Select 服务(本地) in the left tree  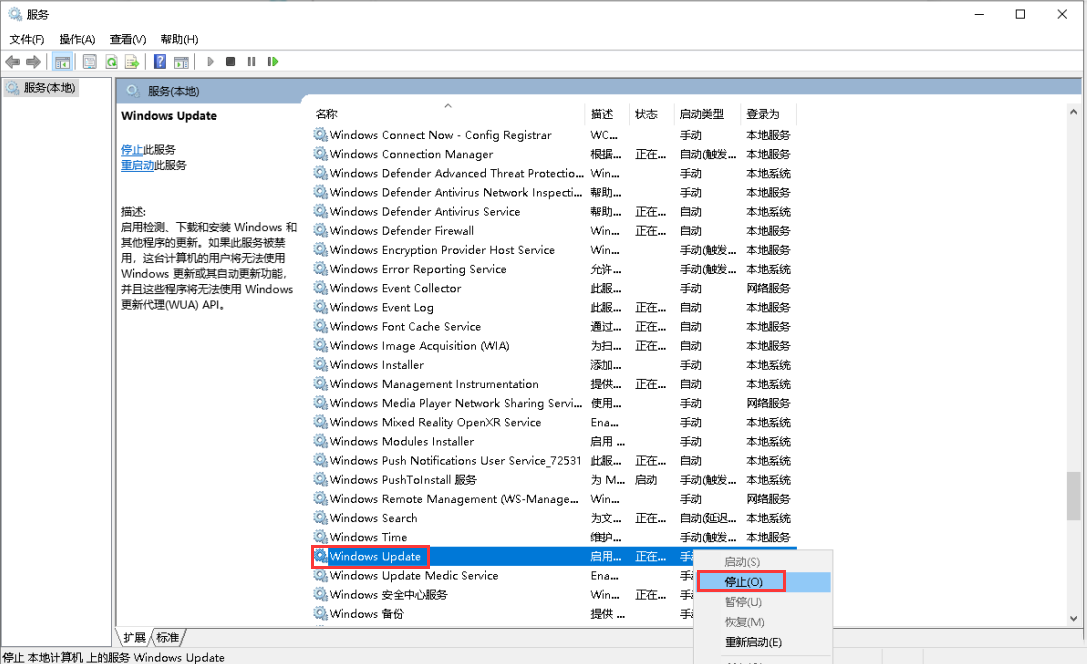click(x=42, y=88)
